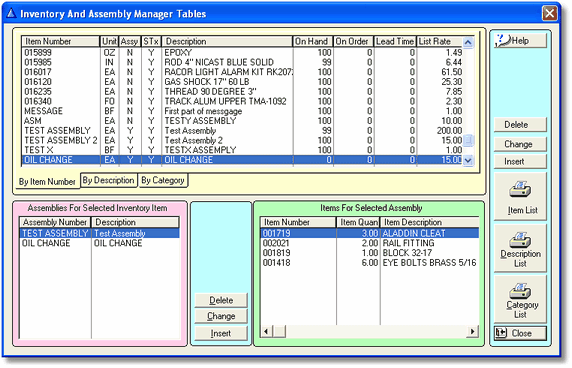Click the On Order column header
Screen dimensions: 572x368
pyautogui.click(x=354, y=42)
